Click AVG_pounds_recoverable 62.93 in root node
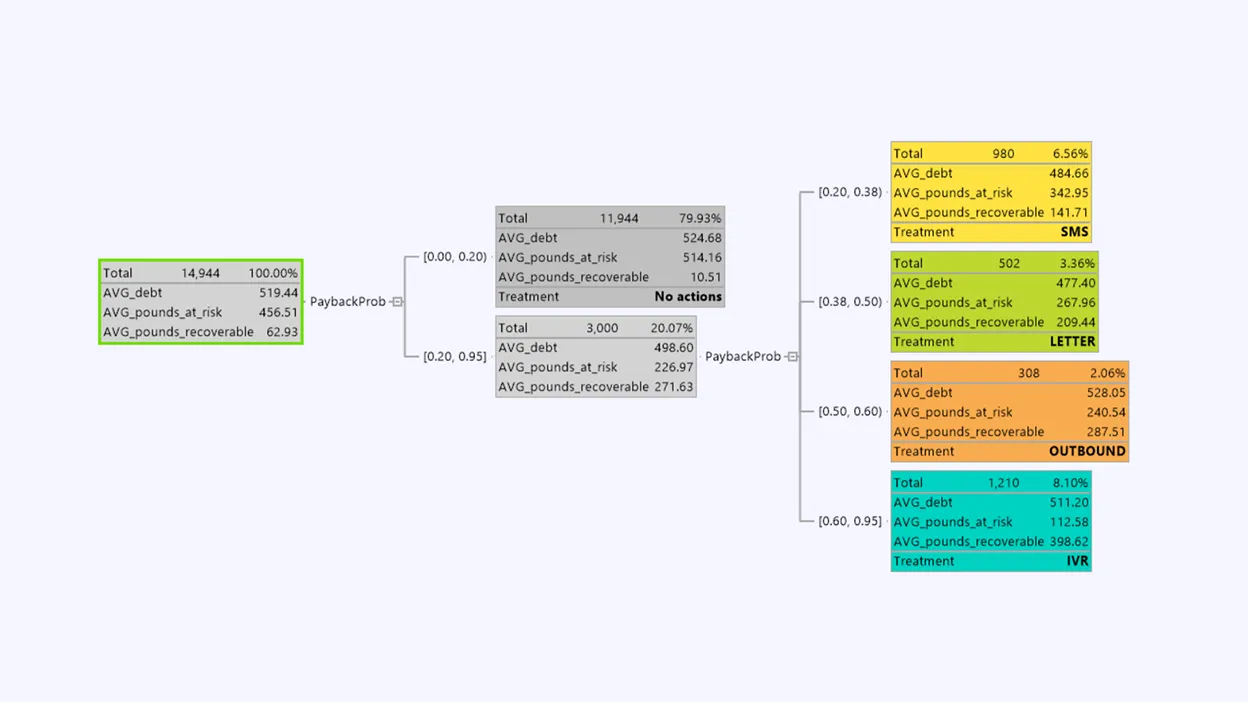Image resolution: width=1248 pixels, height=702 pixels. point(201,332)
